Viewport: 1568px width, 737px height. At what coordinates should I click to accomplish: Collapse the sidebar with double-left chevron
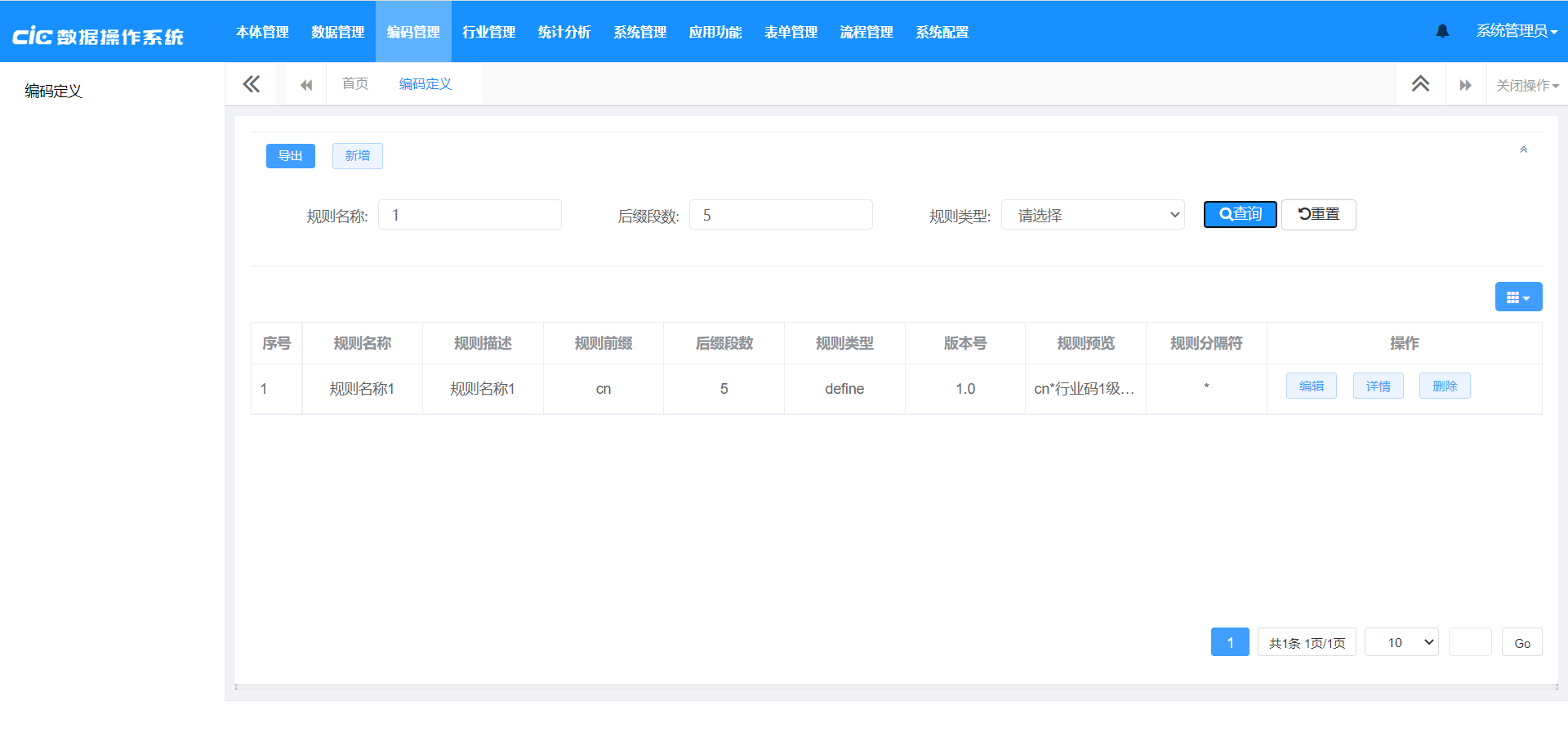[x=252, y=84]
